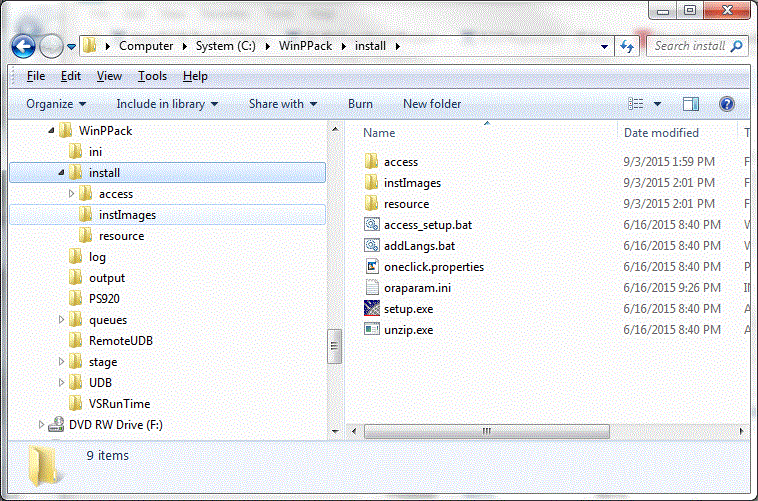This screenshot has height=501, width=758.
Task: Click the Search install input field
Action: click(689, 46)
